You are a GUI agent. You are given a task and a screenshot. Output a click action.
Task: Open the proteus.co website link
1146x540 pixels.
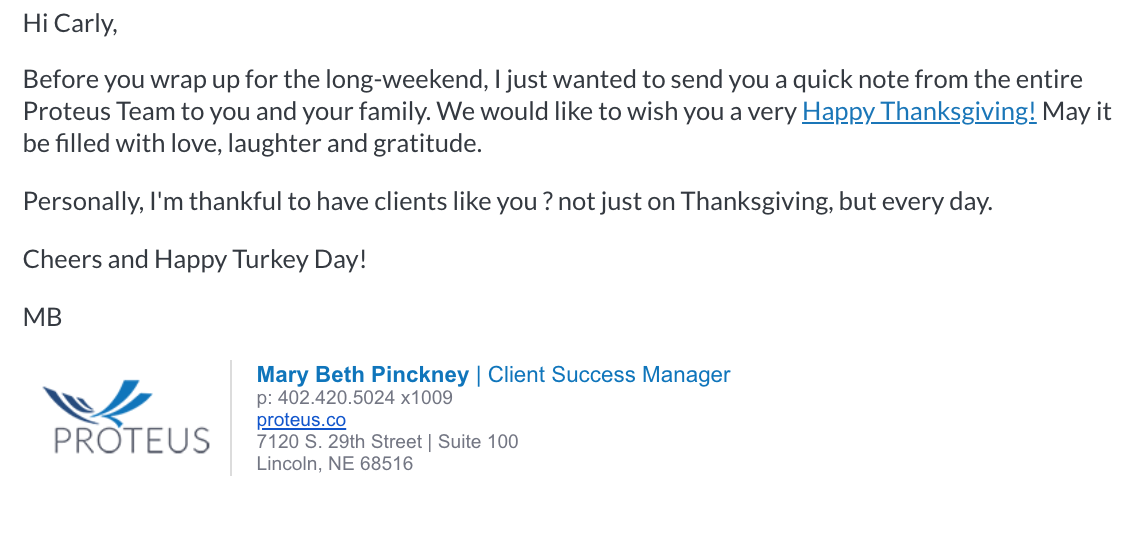pyautogui.click(x=301, y=420)
